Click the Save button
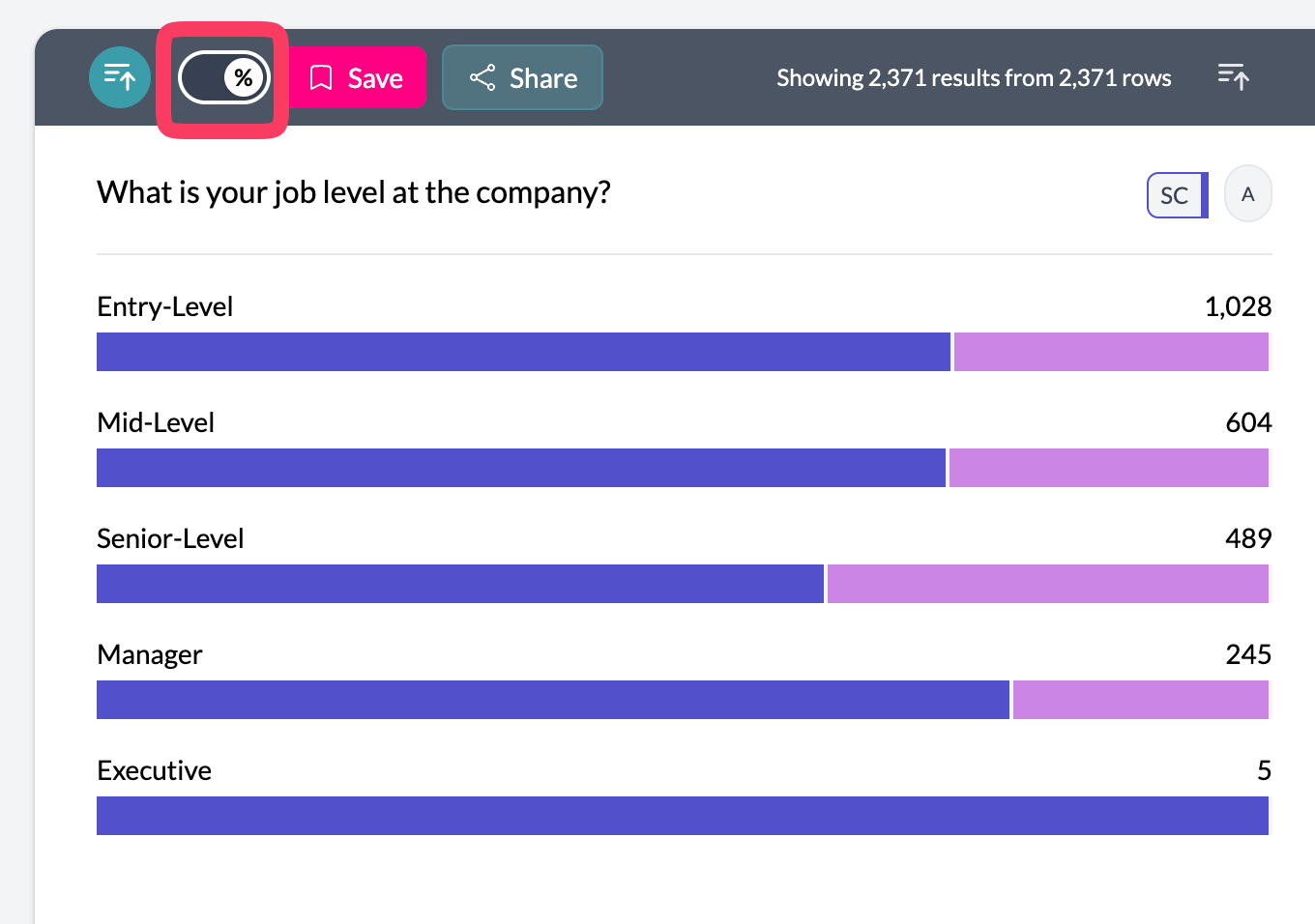 [357, 77]
